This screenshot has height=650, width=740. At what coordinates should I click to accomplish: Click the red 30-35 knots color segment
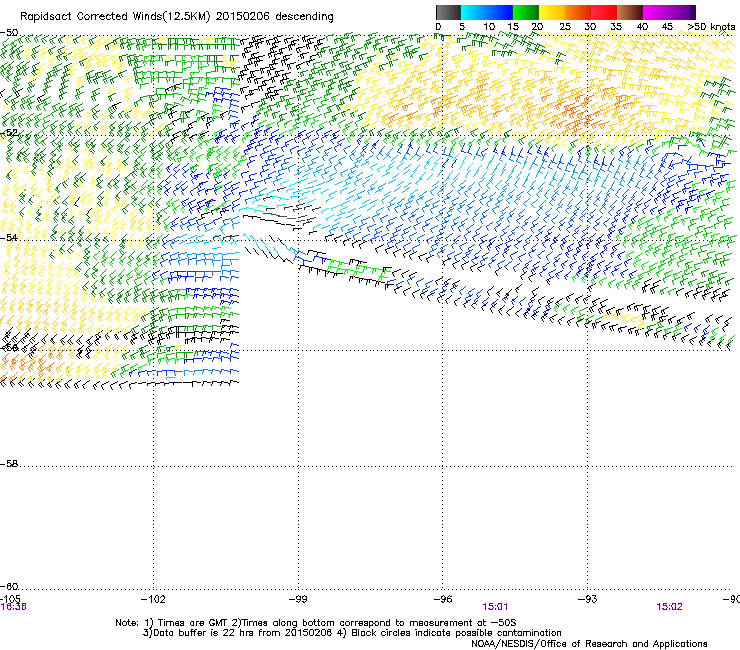click(604, 12)
